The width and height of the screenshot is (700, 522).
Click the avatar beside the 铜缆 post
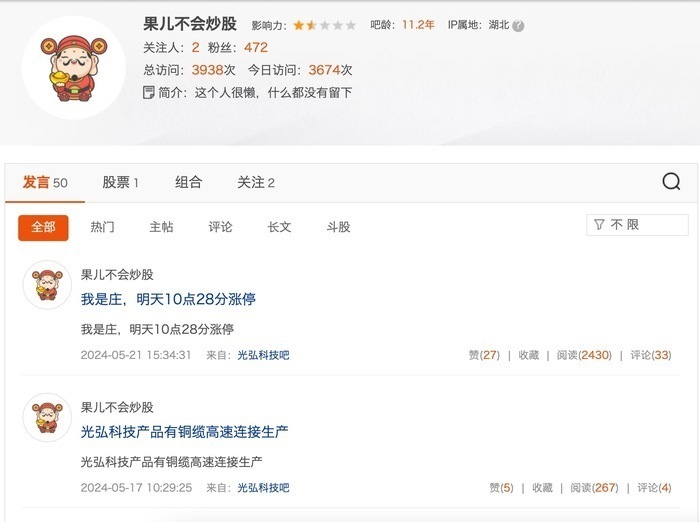(47, 418)
